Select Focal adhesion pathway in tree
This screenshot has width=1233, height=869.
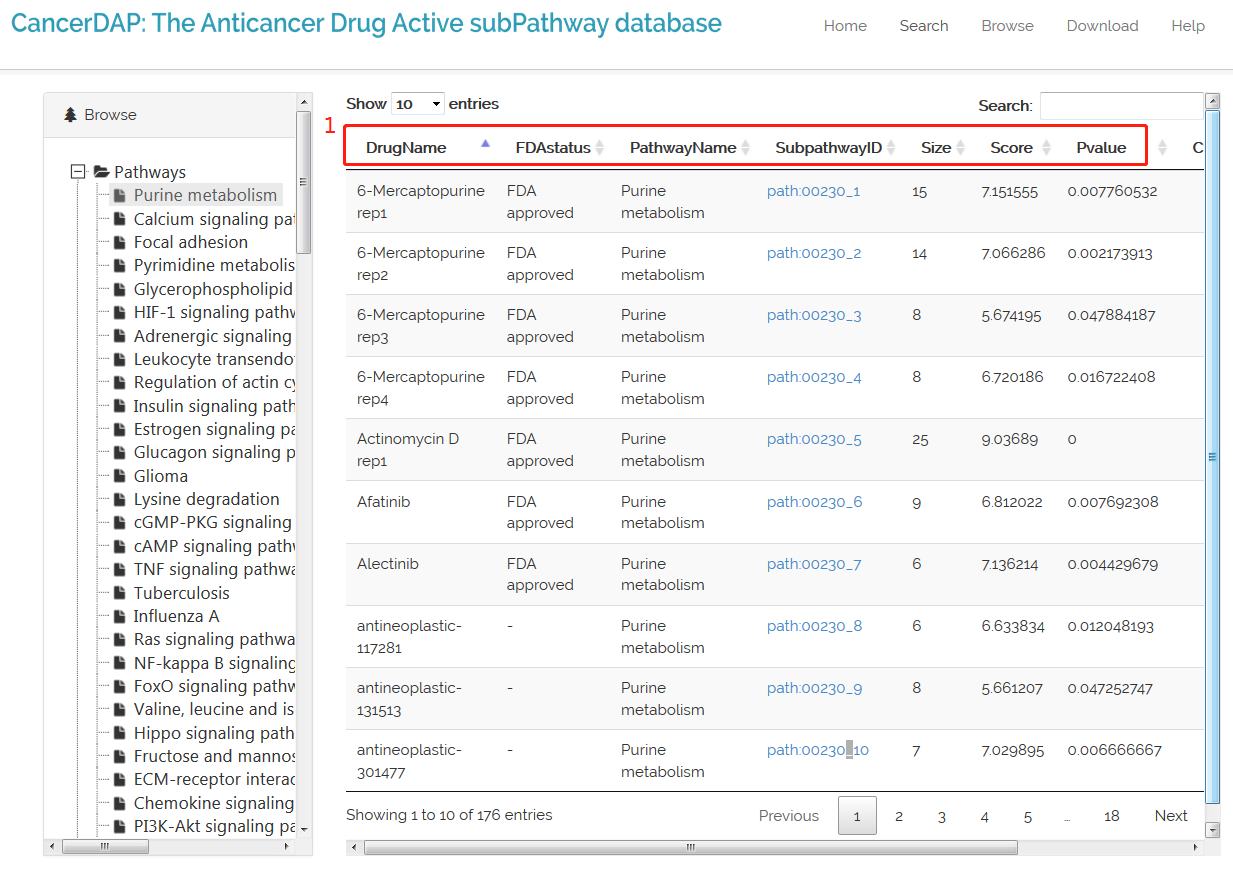coord(190,242)
